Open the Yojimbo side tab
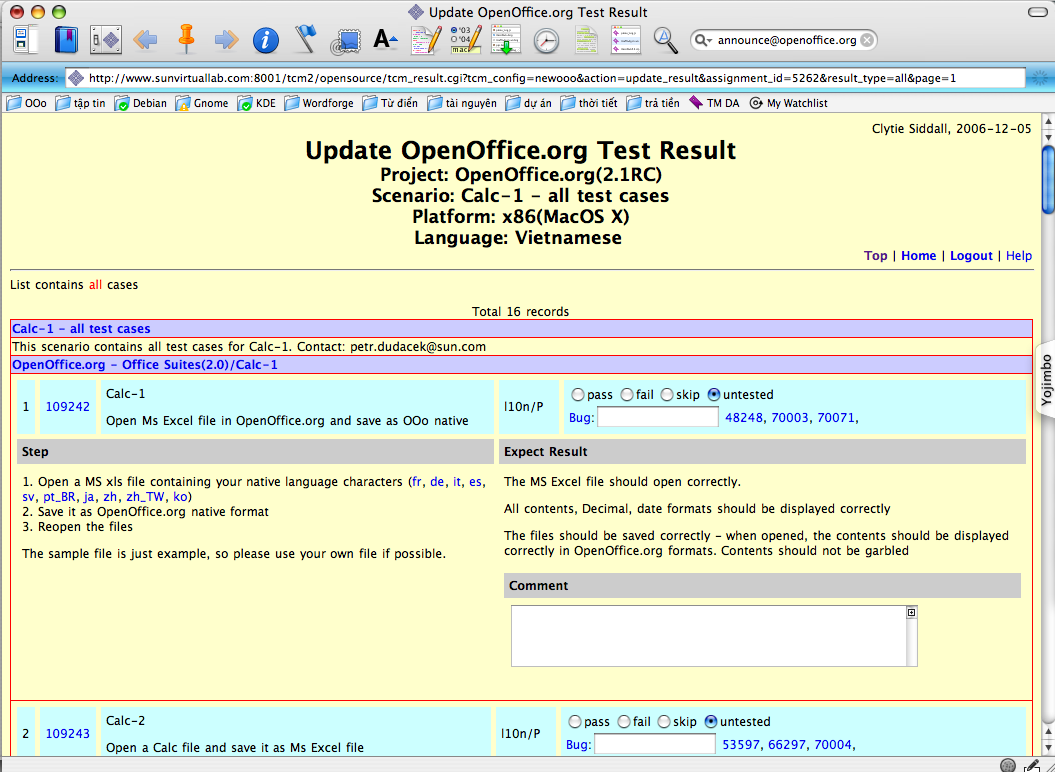The image size is (1055, 772). pyautogui.click(x=1045, y=380)
